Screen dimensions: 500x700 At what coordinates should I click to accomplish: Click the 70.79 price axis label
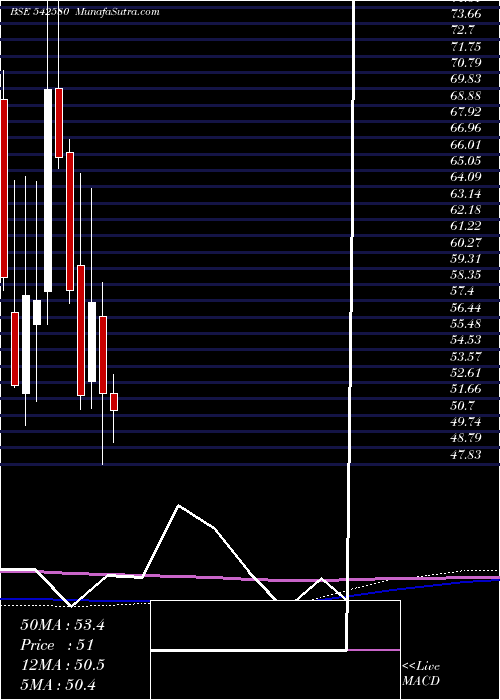click(466, 63)
